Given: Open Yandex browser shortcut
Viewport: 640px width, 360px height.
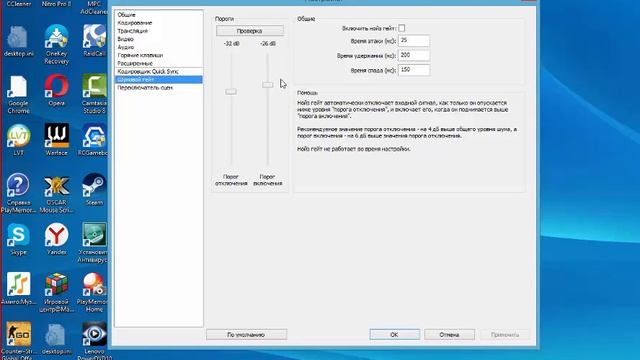Looking at the screenshot, I should pyautogui.click(x=56, y=239).
